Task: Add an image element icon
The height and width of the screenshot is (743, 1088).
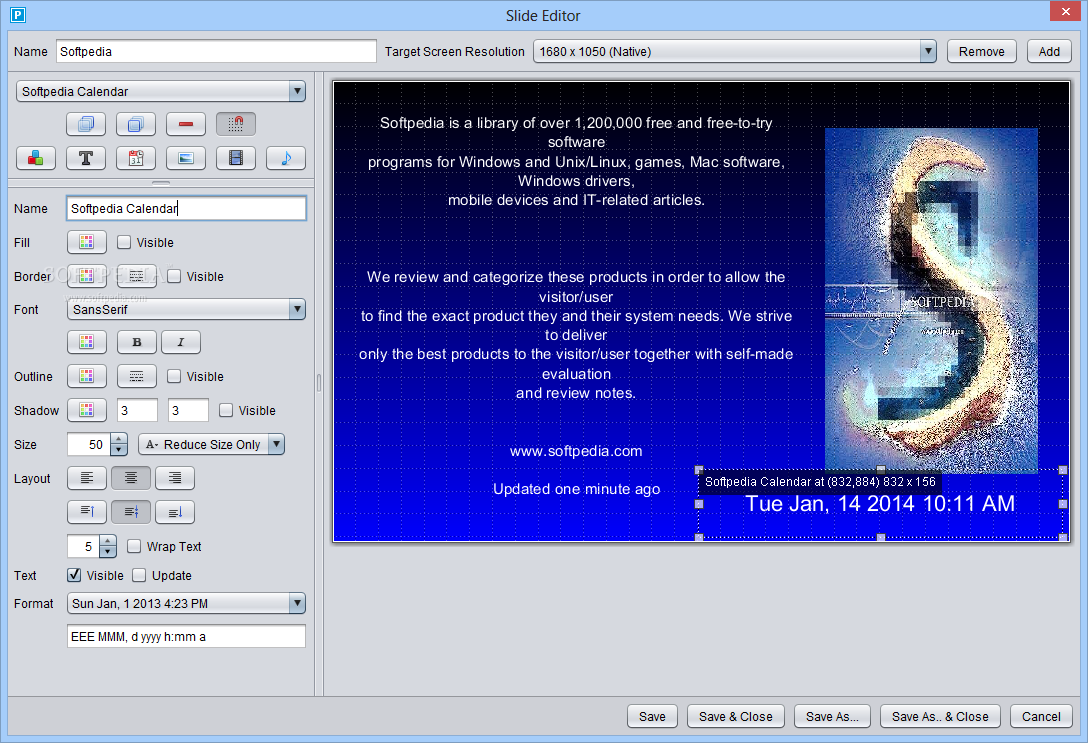Action: 186,158
